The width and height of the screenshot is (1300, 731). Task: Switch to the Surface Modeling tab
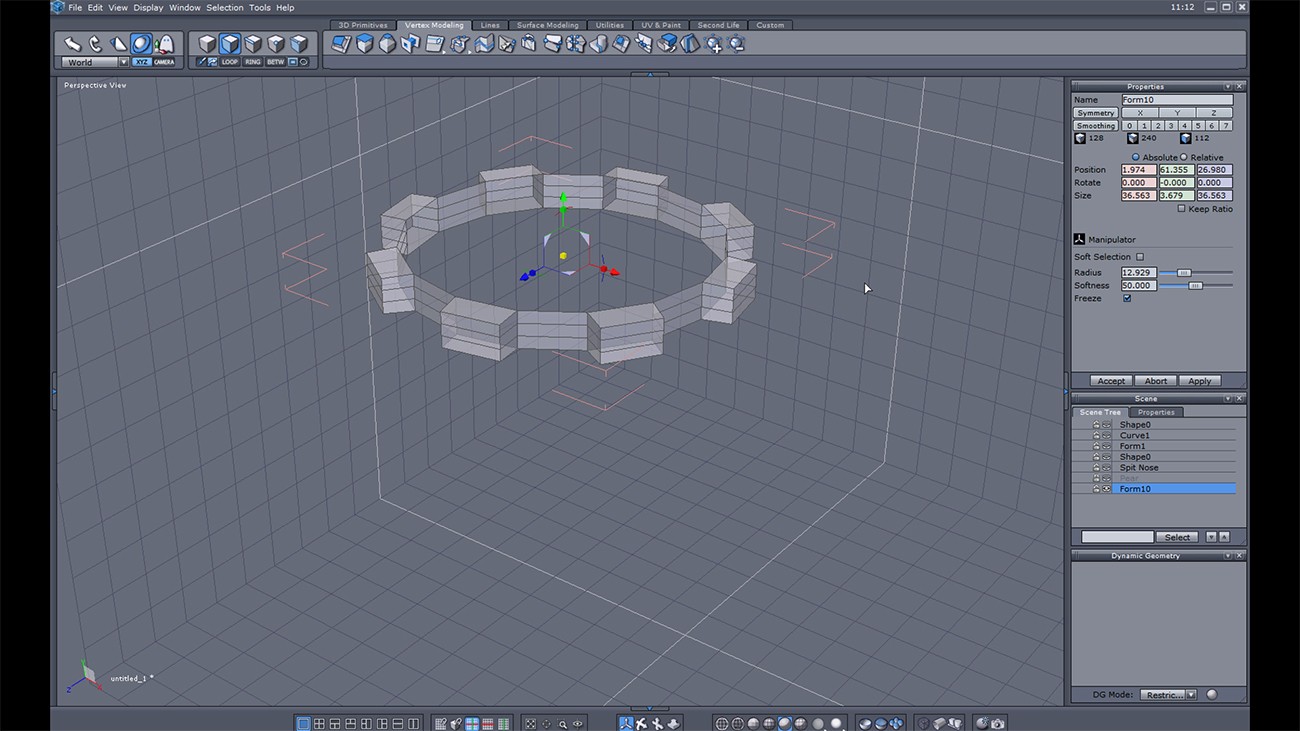[x=547, y=25]
